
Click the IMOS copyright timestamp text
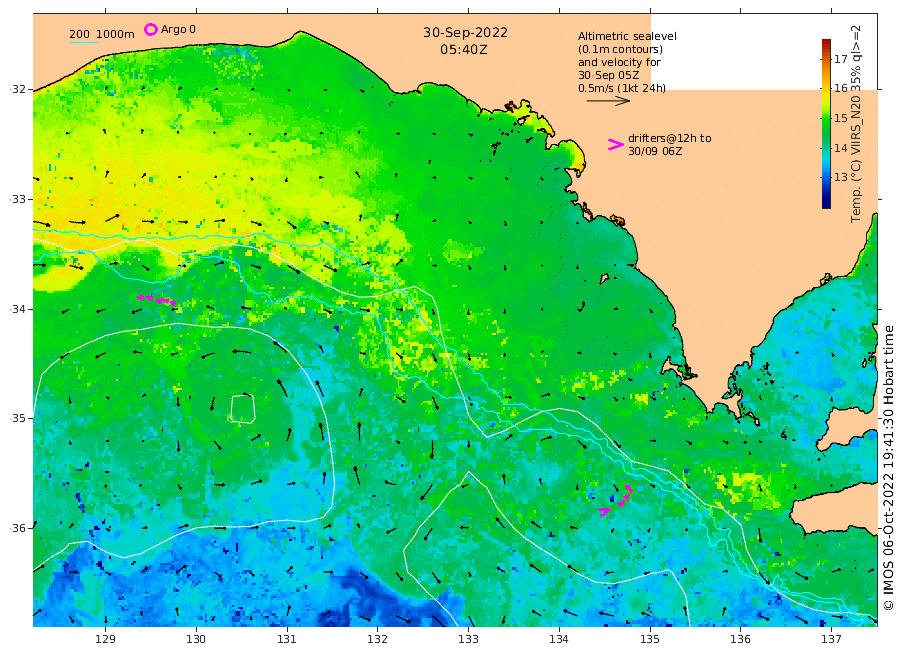coord(889,468)
